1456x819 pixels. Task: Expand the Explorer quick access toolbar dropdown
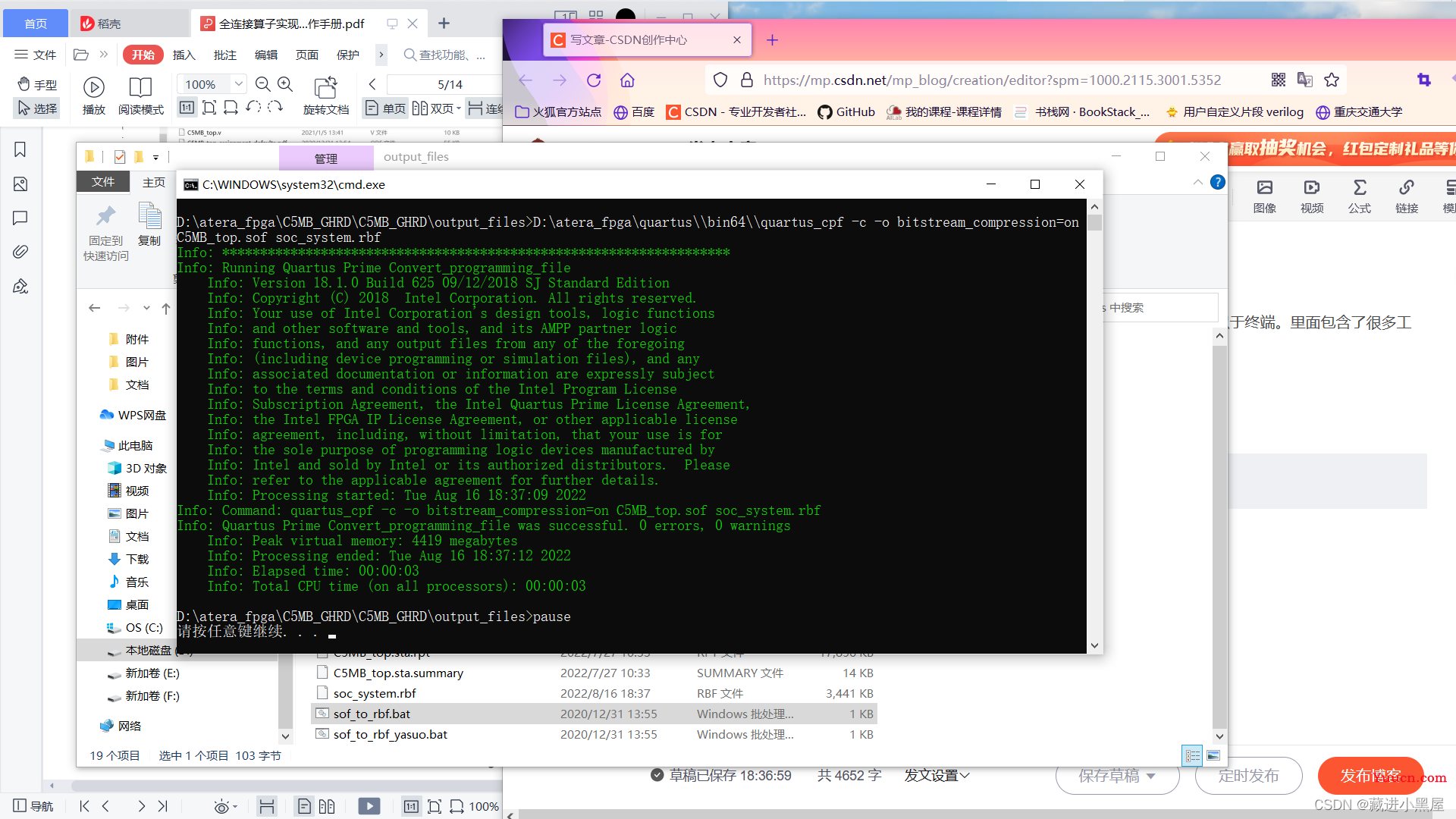coord(155,158)
